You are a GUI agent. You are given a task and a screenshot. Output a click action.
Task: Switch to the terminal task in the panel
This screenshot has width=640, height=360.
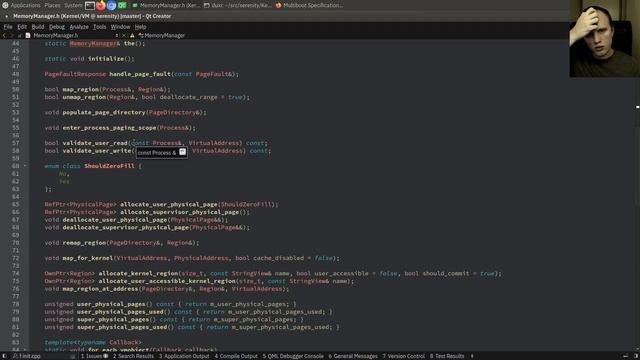click(x=238, y=5)
